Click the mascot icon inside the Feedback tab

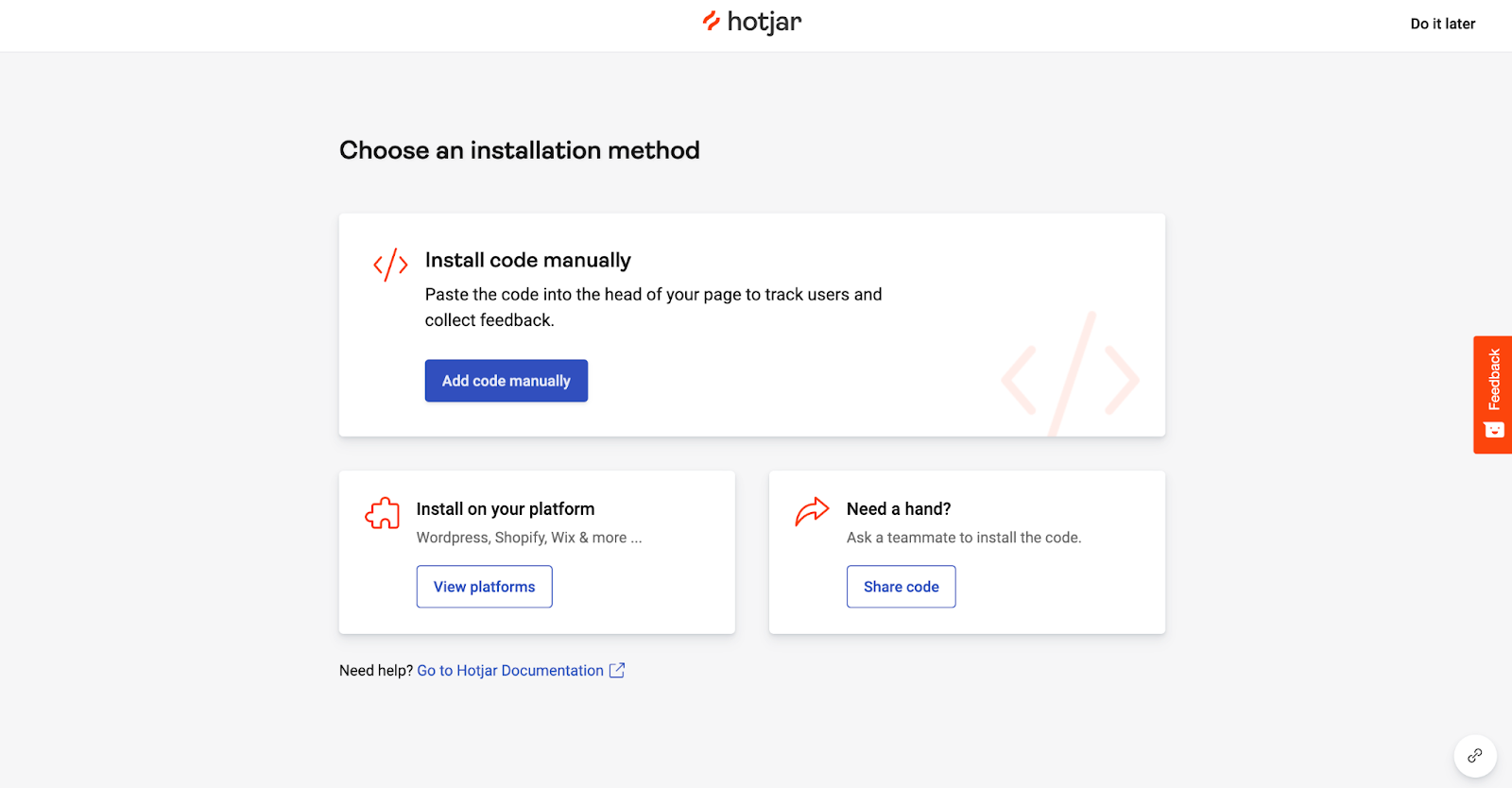tap(1494, 430)
